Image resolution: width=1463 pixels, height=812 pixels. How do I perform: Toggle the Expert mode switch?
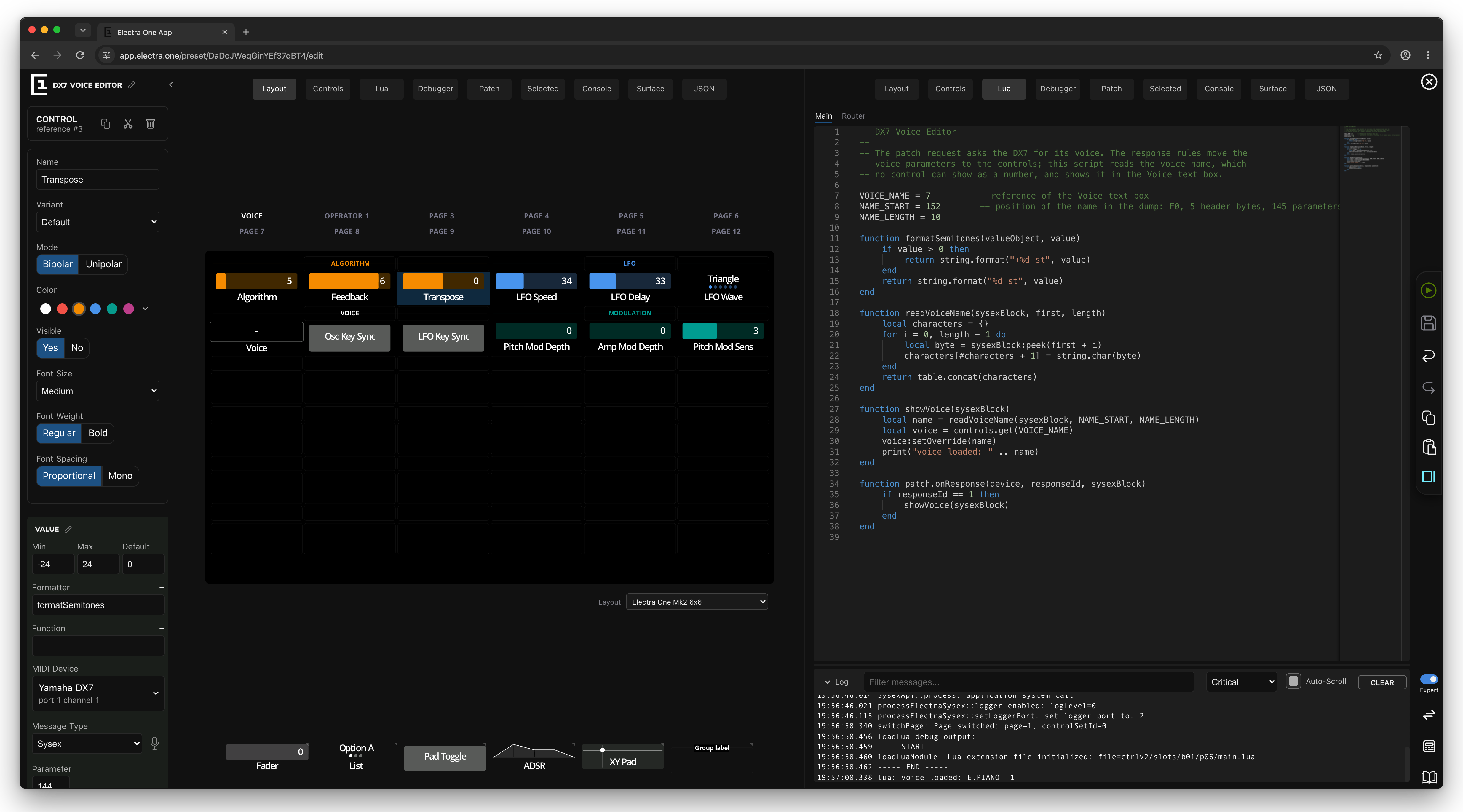click(1429, 679)
